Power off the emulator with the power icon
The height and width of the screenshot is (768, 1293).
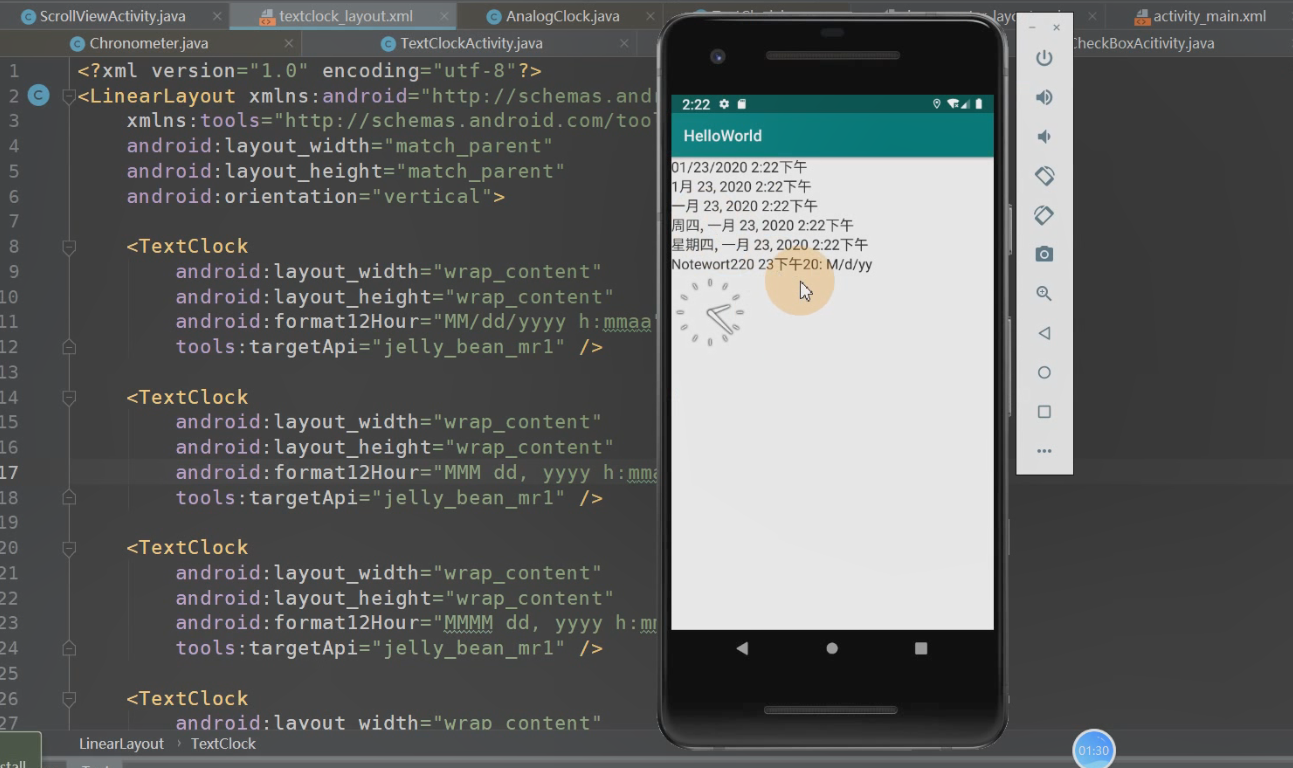point(1044,58)
